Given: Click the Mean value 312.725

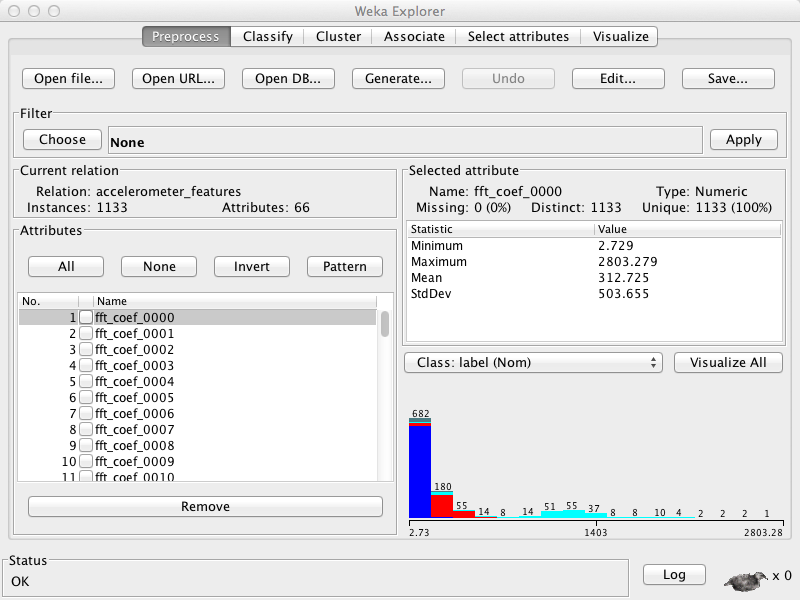Looking at the screenshot, I should pyautogui.click(x=623, y=278).
